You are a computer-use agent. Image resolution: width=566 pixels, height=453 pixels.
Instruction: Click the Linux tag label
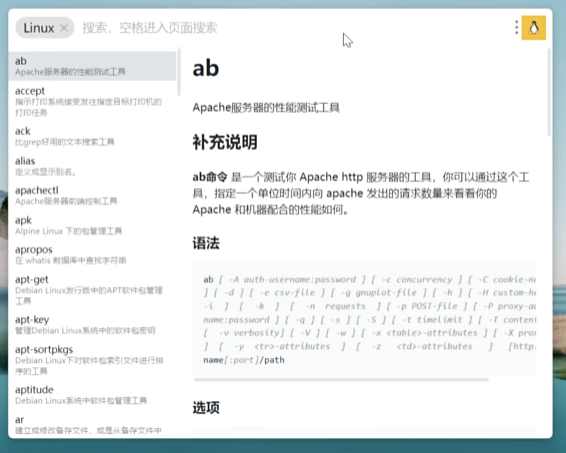click(39, 28)
